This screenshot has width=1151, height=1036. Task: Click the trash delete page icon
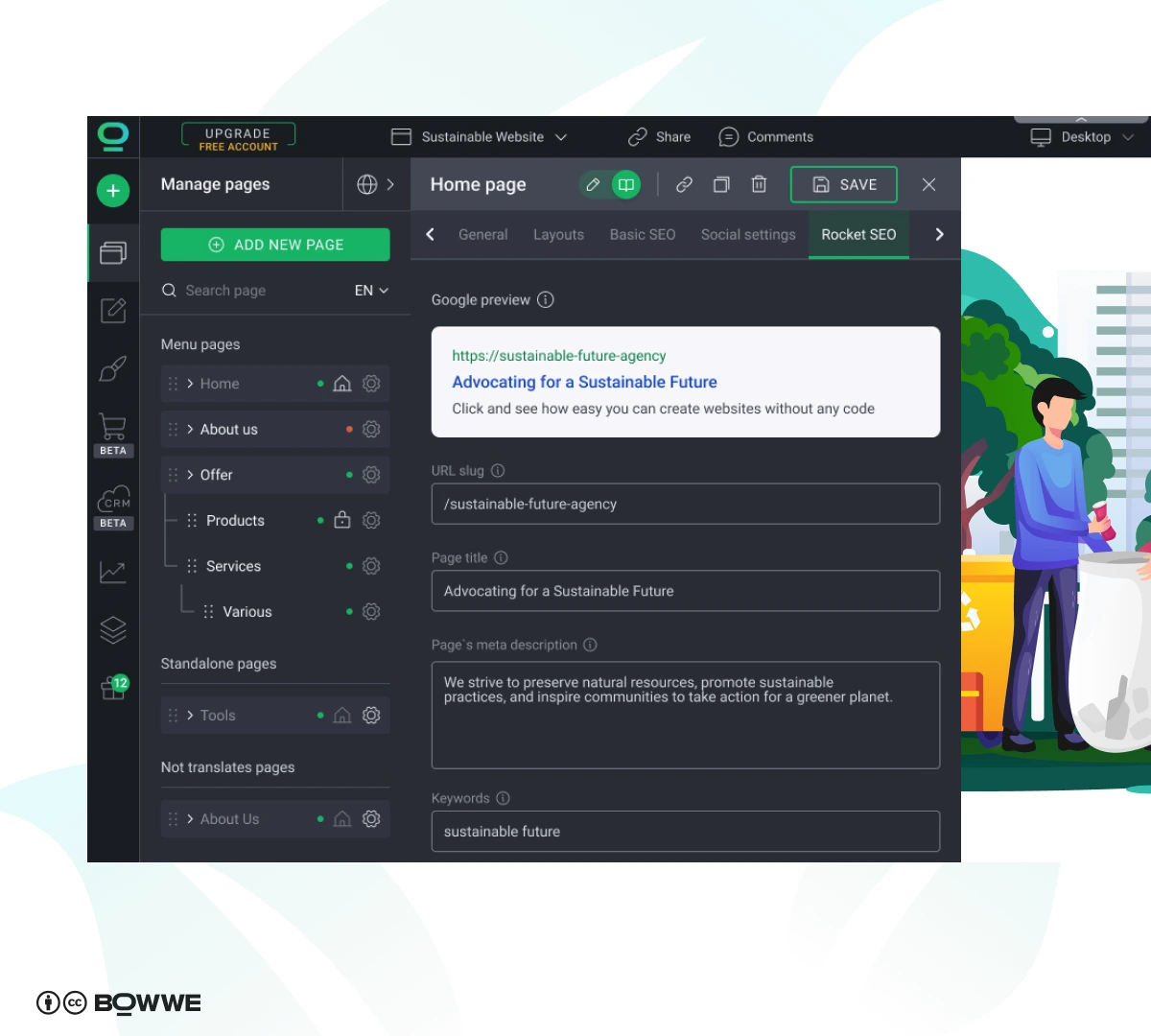[759, 184]
